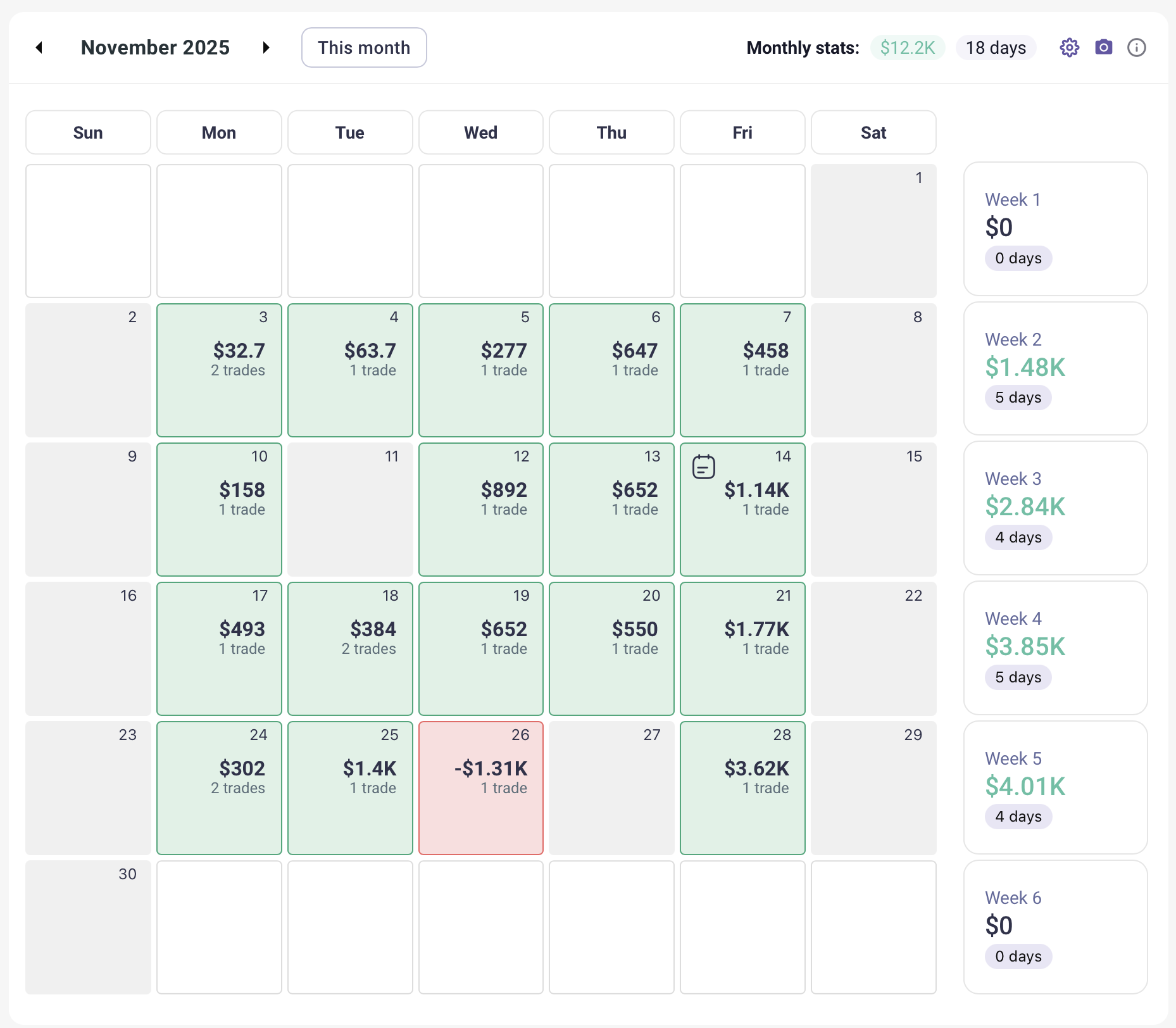Click the November 2025 month title
The height and width of the screenshot is (1028, 1176).
[155, 47]
